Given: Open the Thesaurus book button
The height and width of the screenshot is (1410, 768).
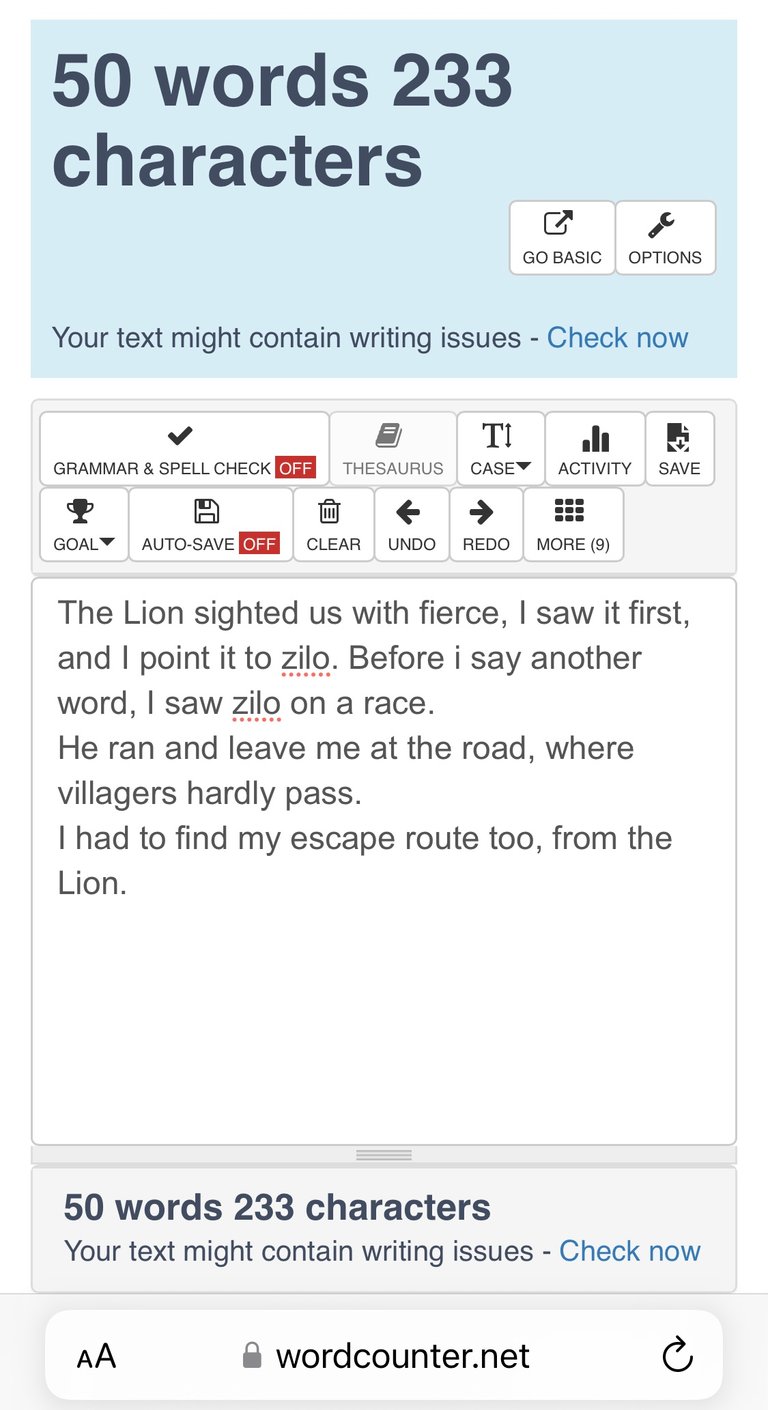Looking at the screenshot, I should (x=393, y=449).
